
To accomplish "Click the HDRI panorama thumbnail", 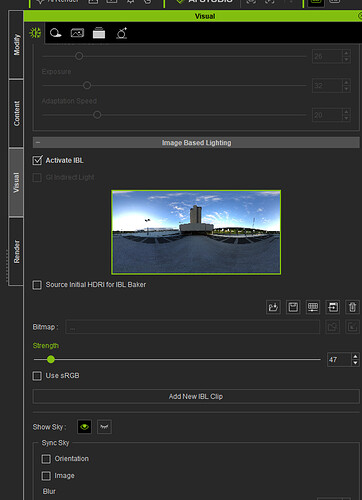I will pos(196,232).
